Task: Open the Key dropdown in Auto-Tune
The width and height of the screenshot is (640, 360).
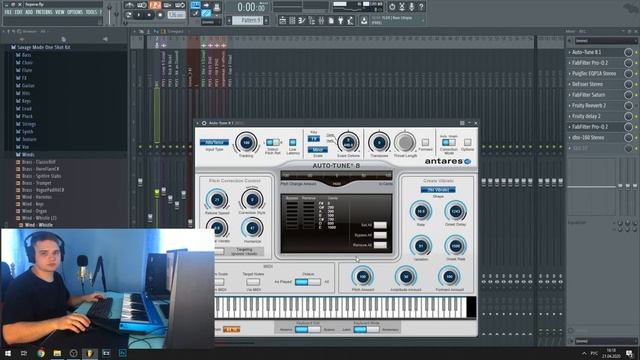Action: (x=313, y=139)
